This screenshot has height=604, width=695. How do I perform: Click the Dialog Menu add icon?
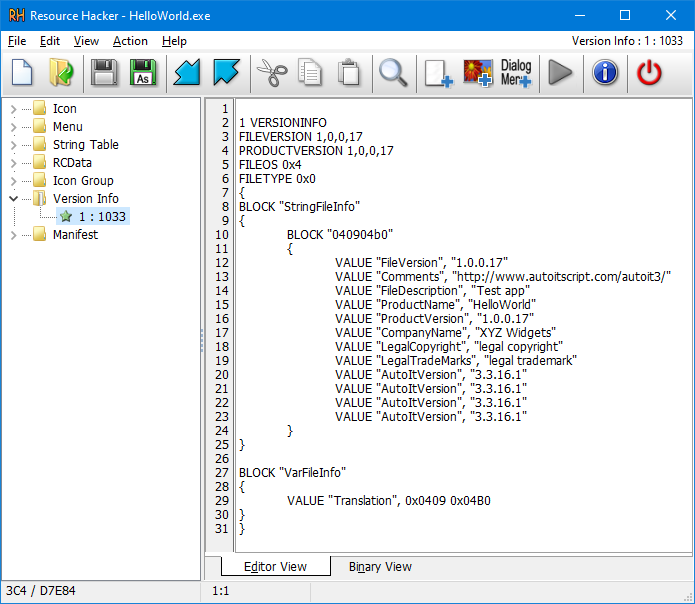(516, 73)
